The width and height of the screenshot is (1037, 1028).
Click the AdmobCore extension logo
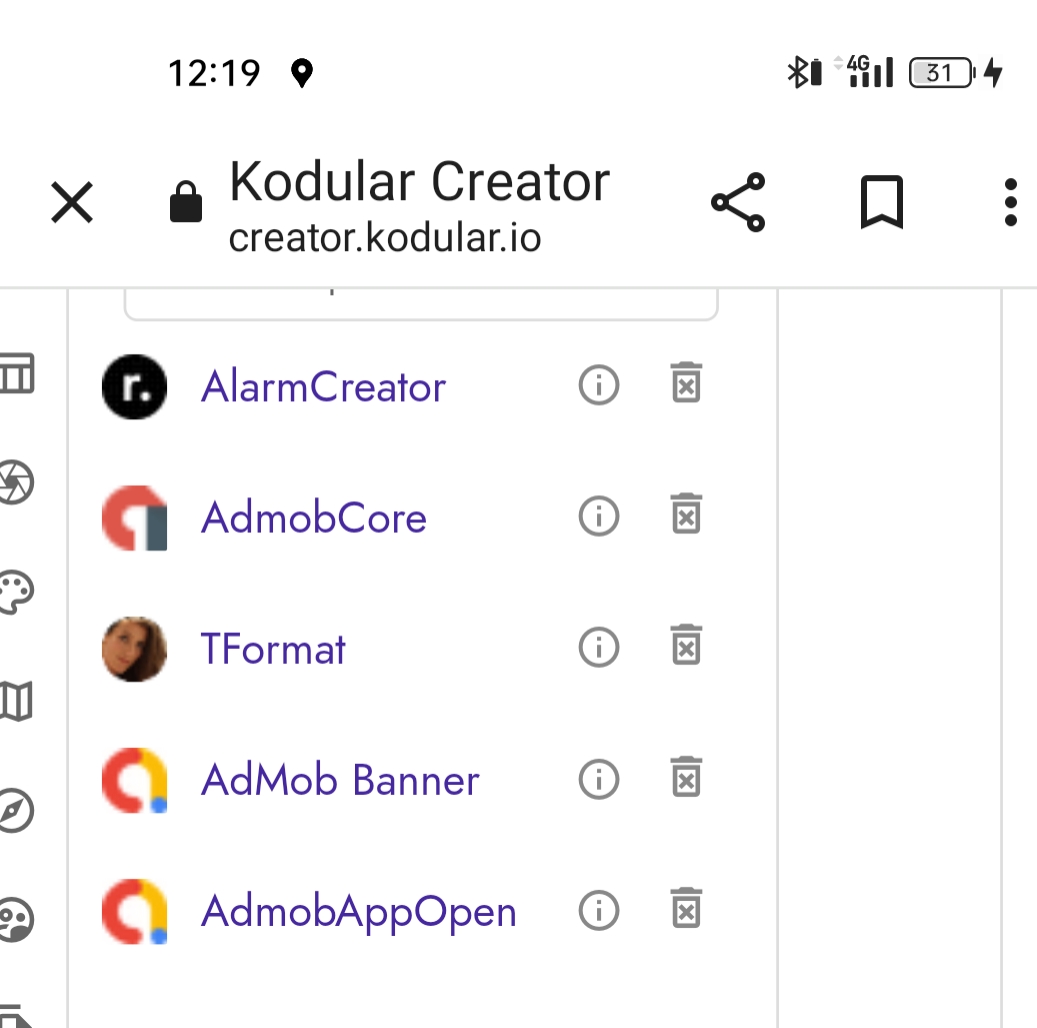pos(134,518)
